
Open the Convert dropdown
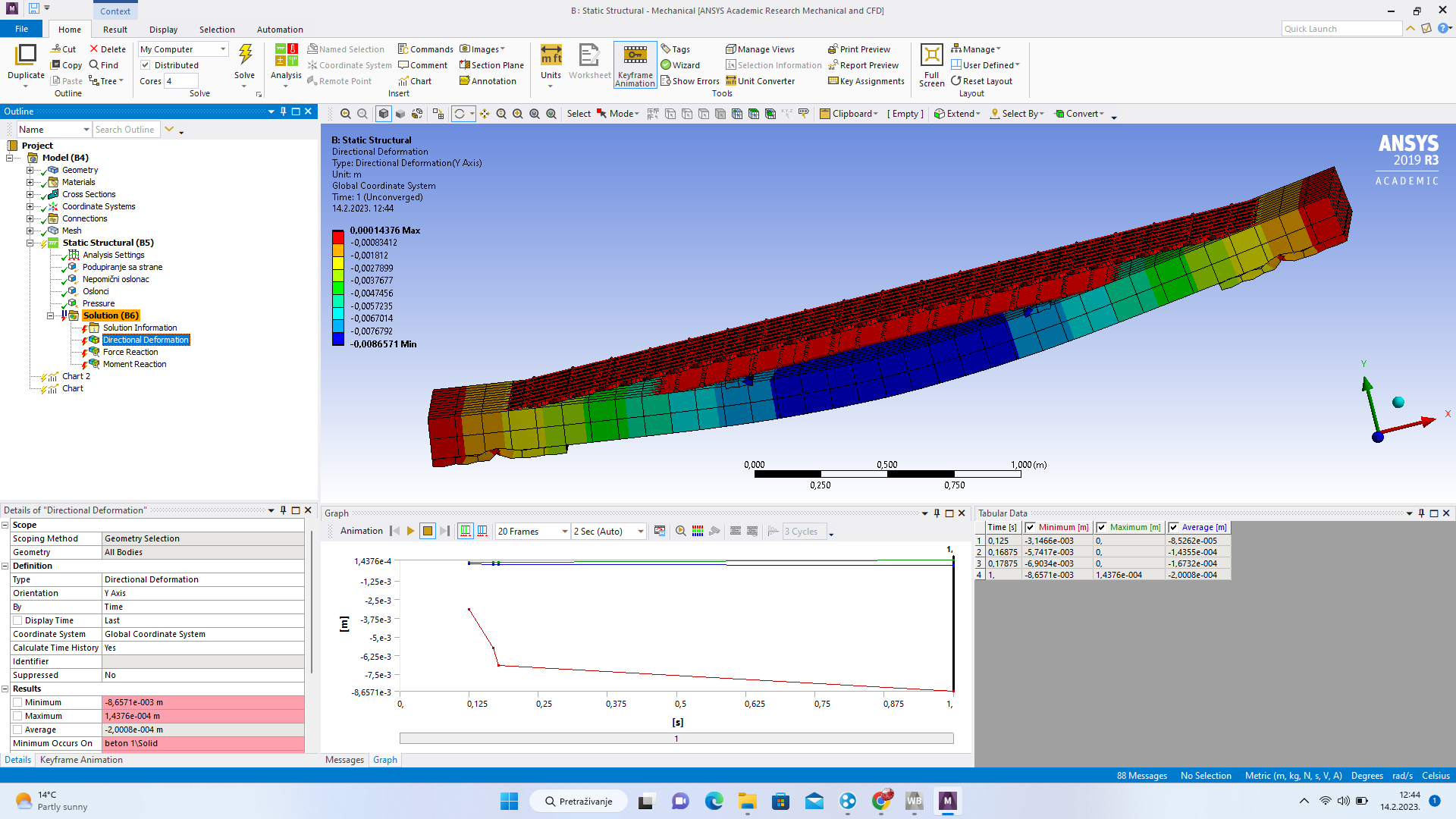tap(1079, 114)
